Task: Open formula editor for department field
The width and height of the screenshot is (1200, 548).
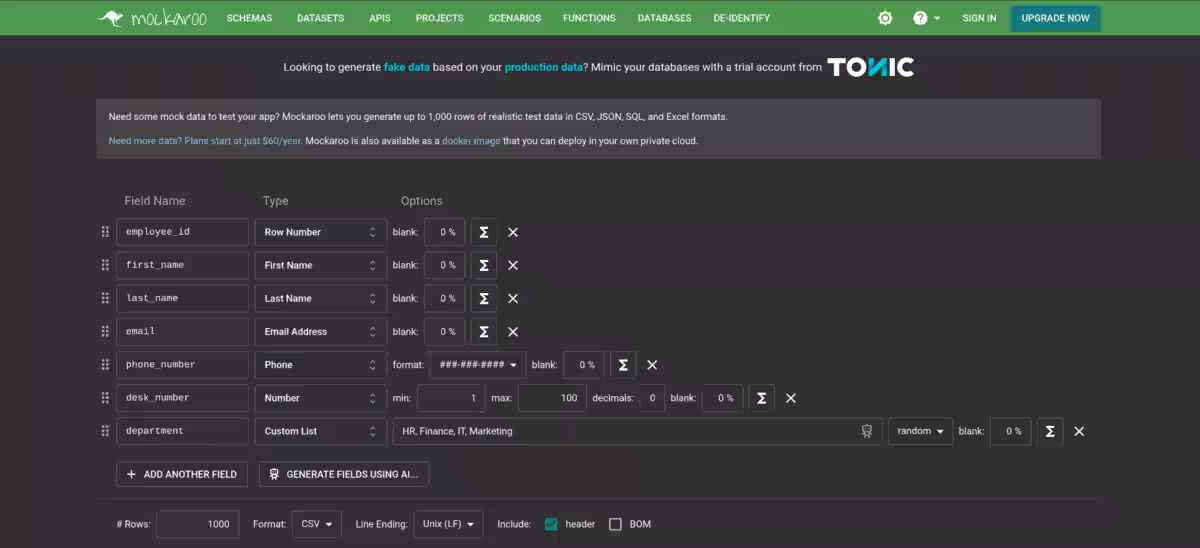Action: (1050, 431)
